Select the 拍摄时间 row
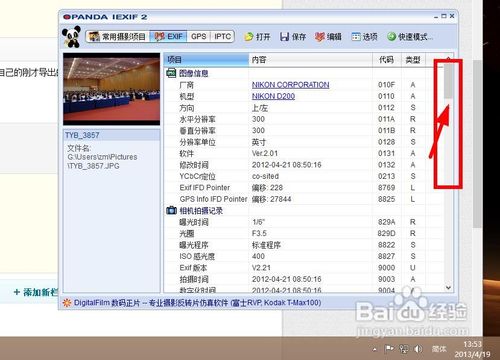 coord(303,279)
